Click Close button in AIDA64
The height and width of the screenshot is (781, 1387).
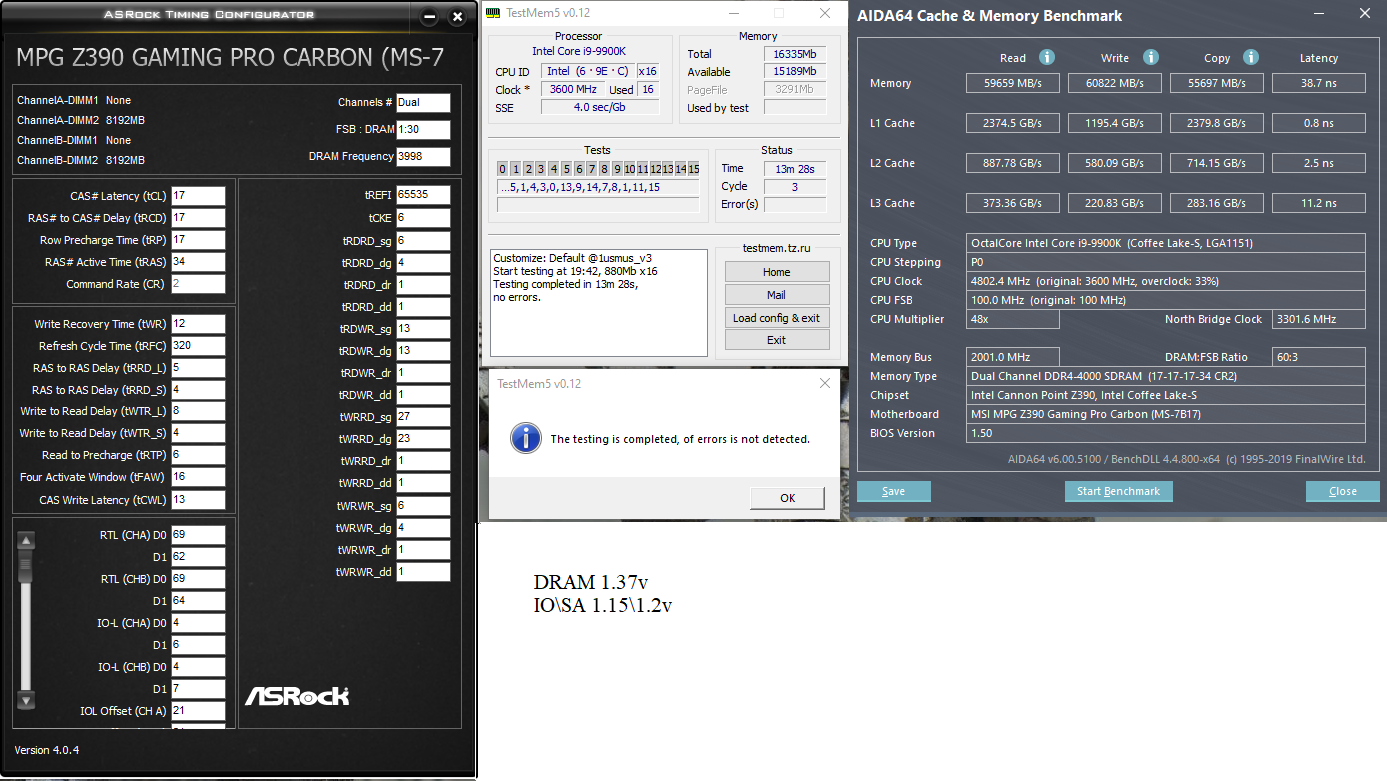1343,491
